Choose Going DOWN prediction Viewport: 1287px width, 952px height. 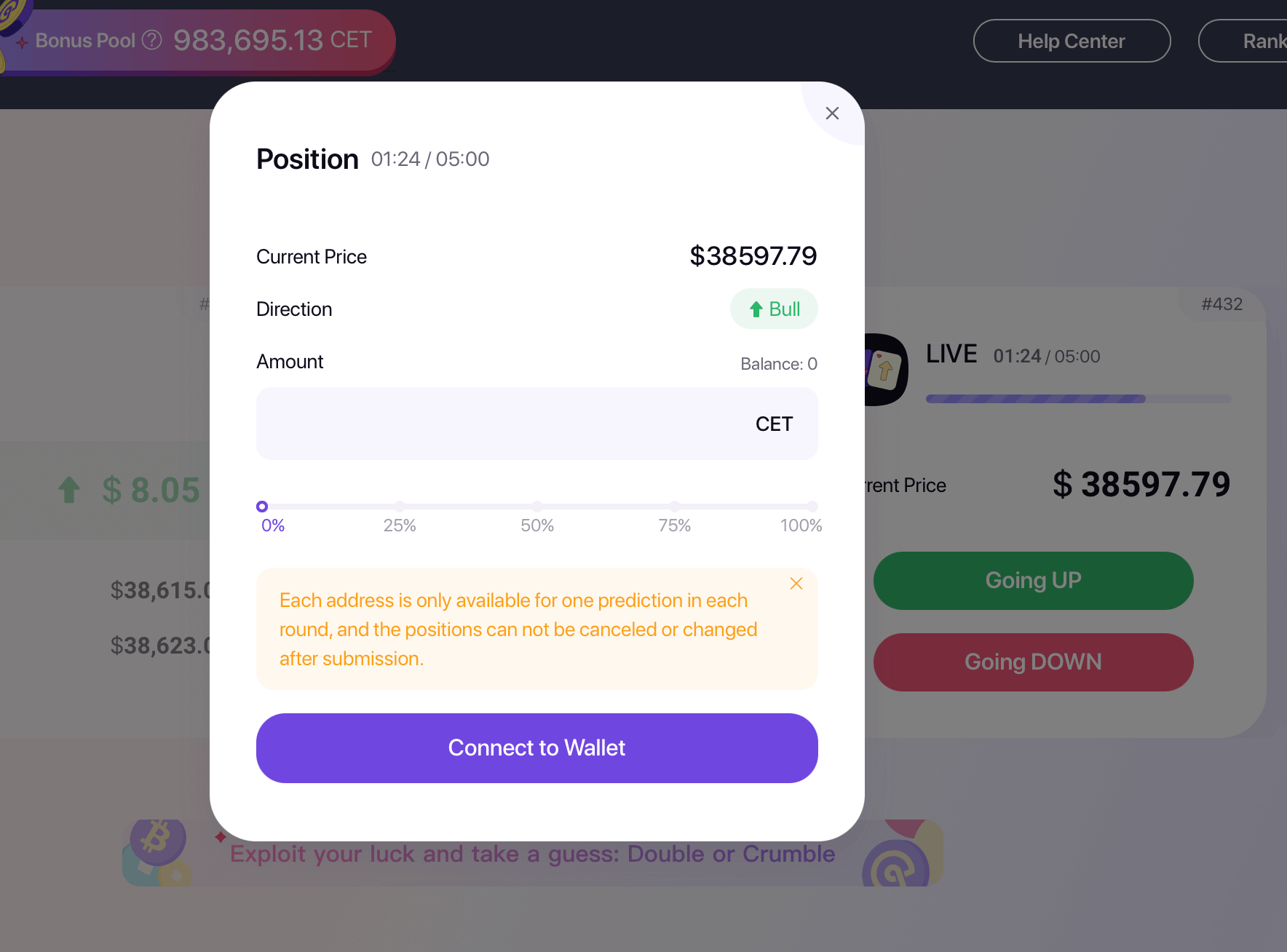click(x=1034, y=662)
